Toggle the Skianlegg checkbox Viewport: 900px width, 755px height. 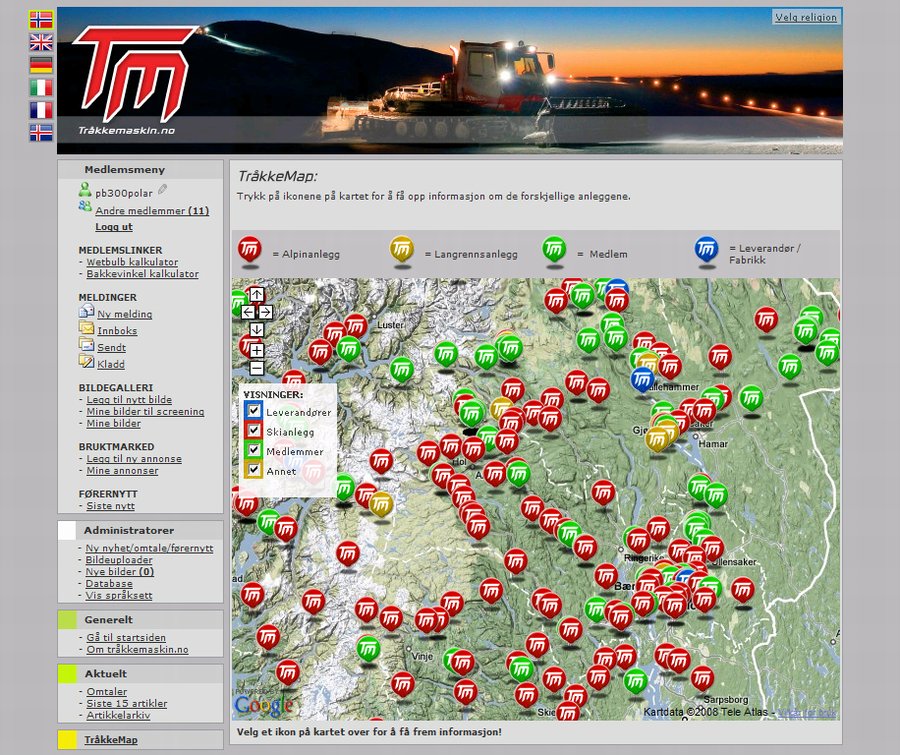click(x=253, y=431)
